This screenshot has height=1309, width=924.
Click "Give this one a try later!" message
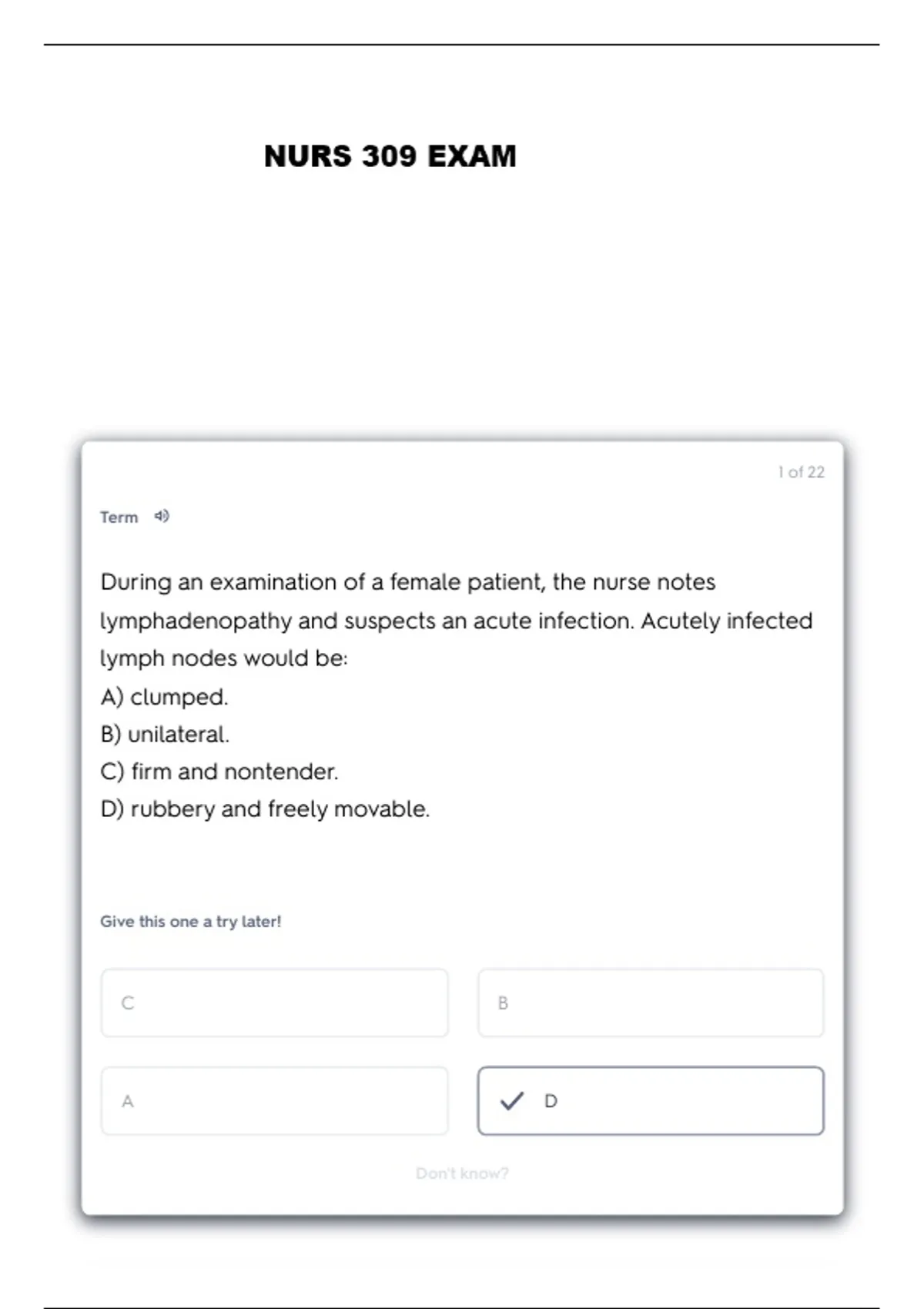click(x=190, y=921)
